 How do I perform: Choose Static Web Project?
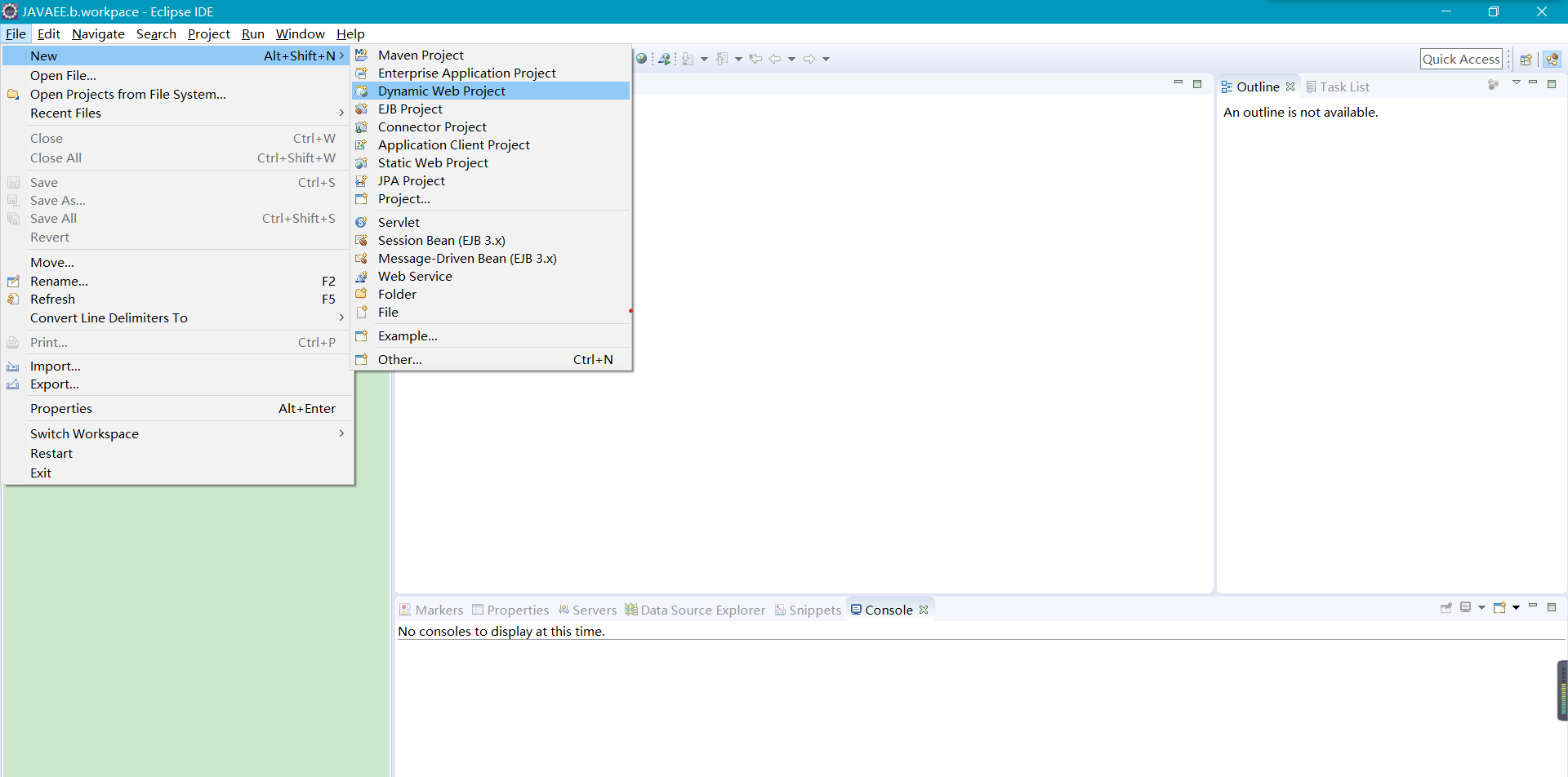(x=491, y=163)
